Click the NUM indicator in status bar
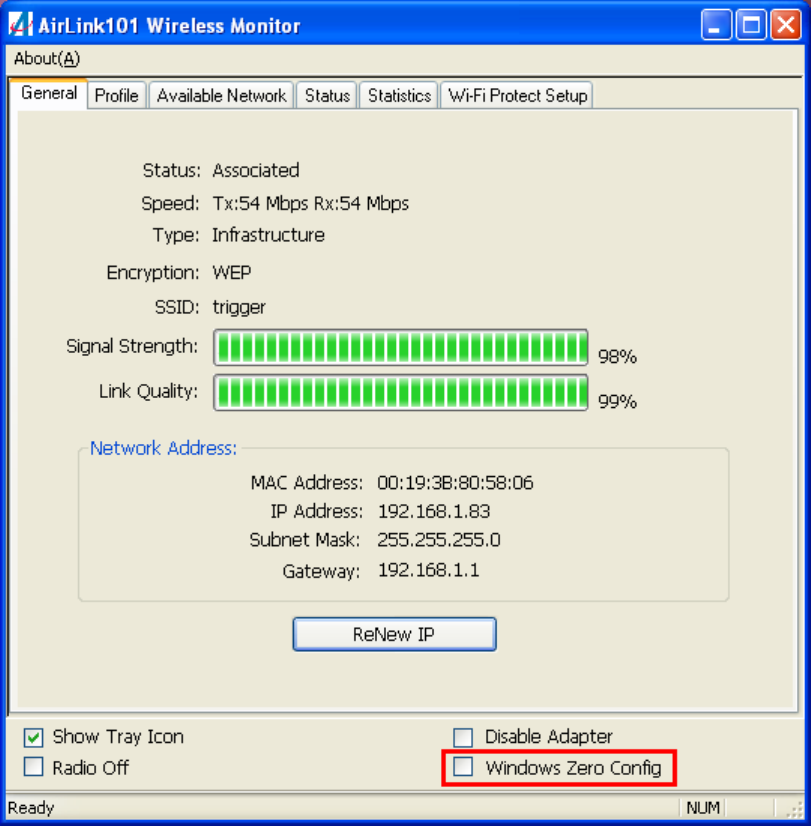Screen dimensions: 811x826 703,808
